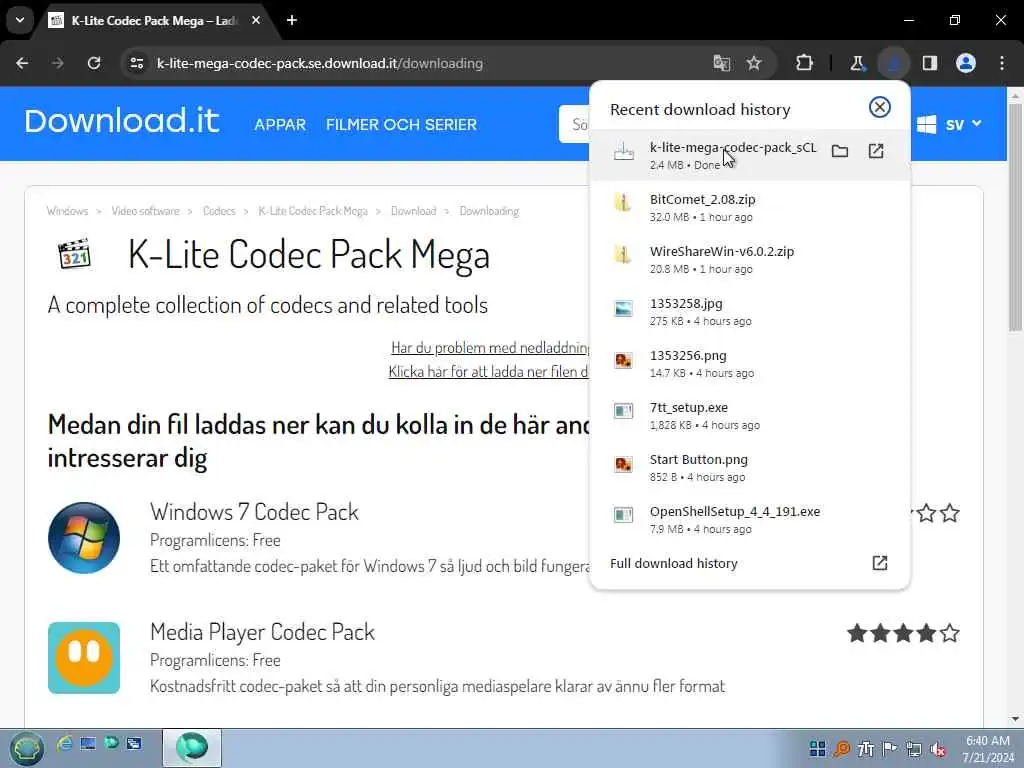The image size is (1024, 768).
Task: Click the muted volume tray icon
Action: [x=938, y=749]
